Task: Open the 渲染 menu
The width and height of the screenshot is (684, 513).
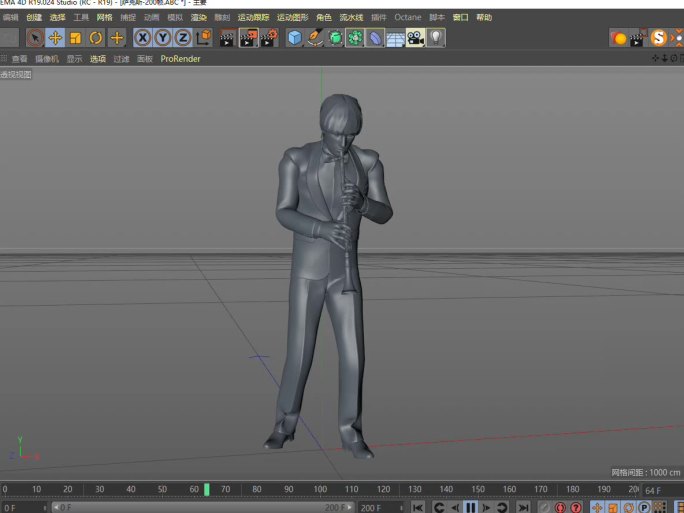Action: point(198,17)
